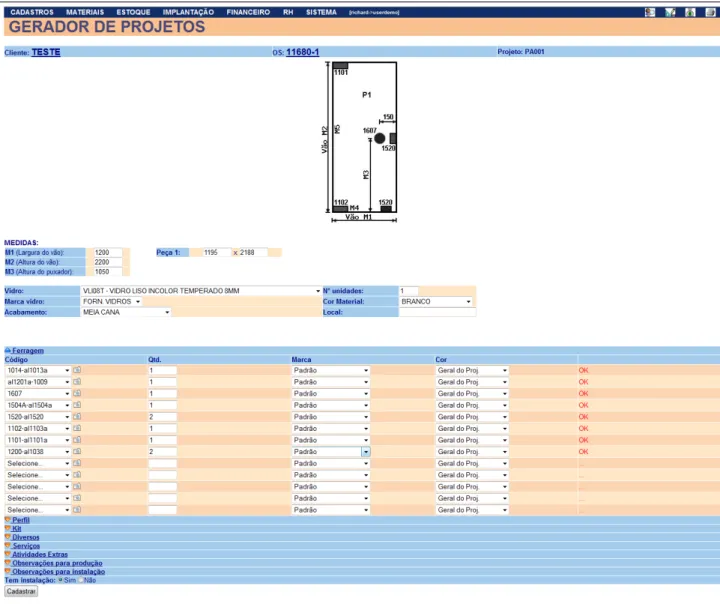Open the FINANCEIRO menu

[248, 12]
